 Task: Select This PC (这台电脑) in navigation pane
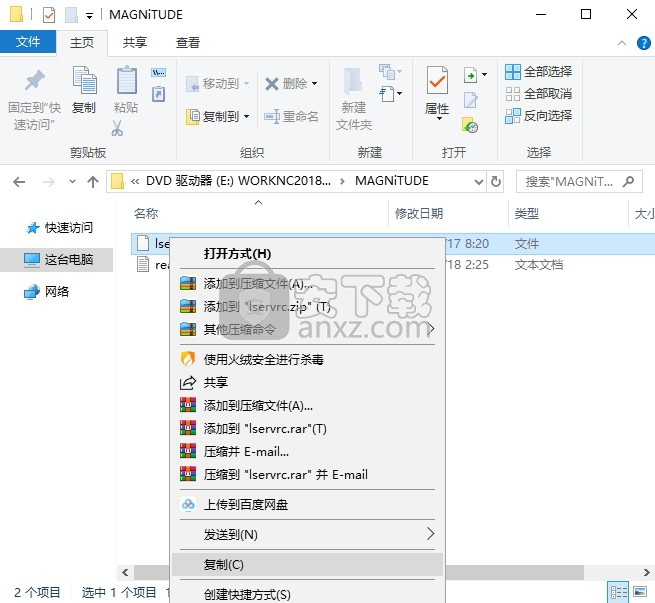58,260
